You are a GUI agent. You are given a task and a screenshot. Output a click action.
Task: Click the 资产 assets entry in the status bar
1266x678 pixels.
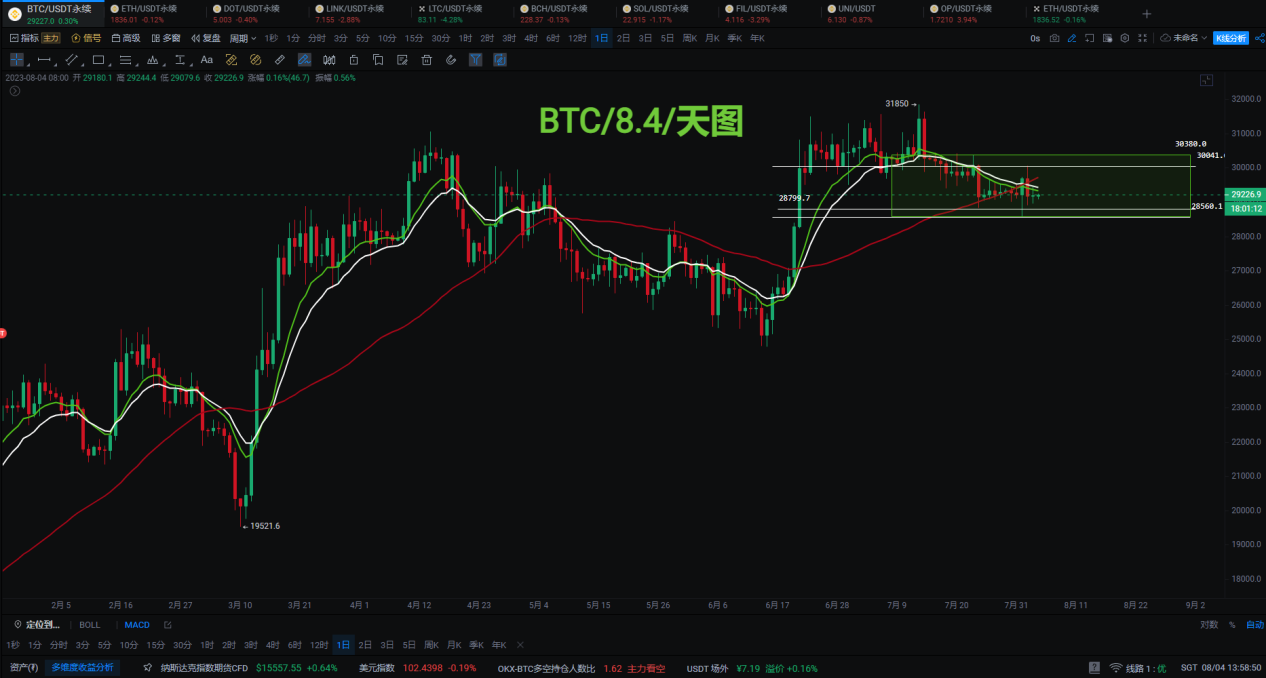[x=24, y=667]
